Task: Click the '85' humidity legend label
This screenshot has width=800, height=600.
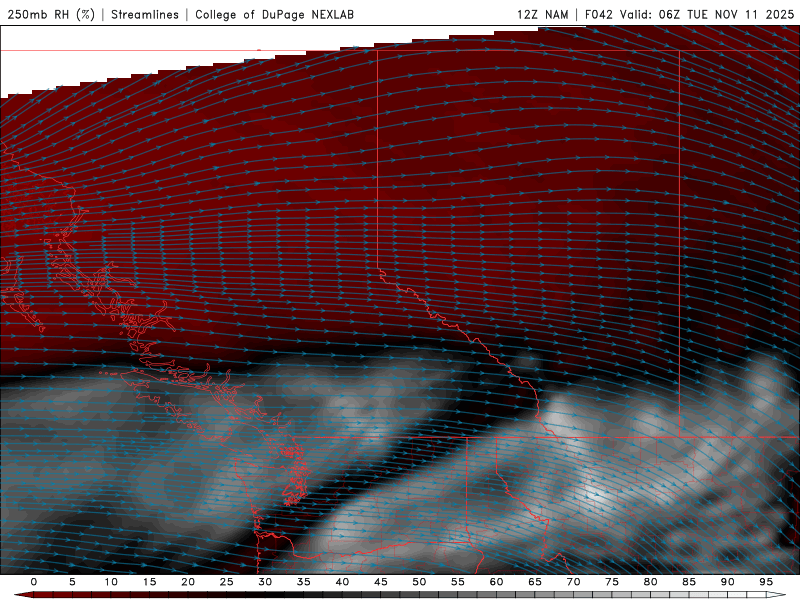Action: [689, 582]
